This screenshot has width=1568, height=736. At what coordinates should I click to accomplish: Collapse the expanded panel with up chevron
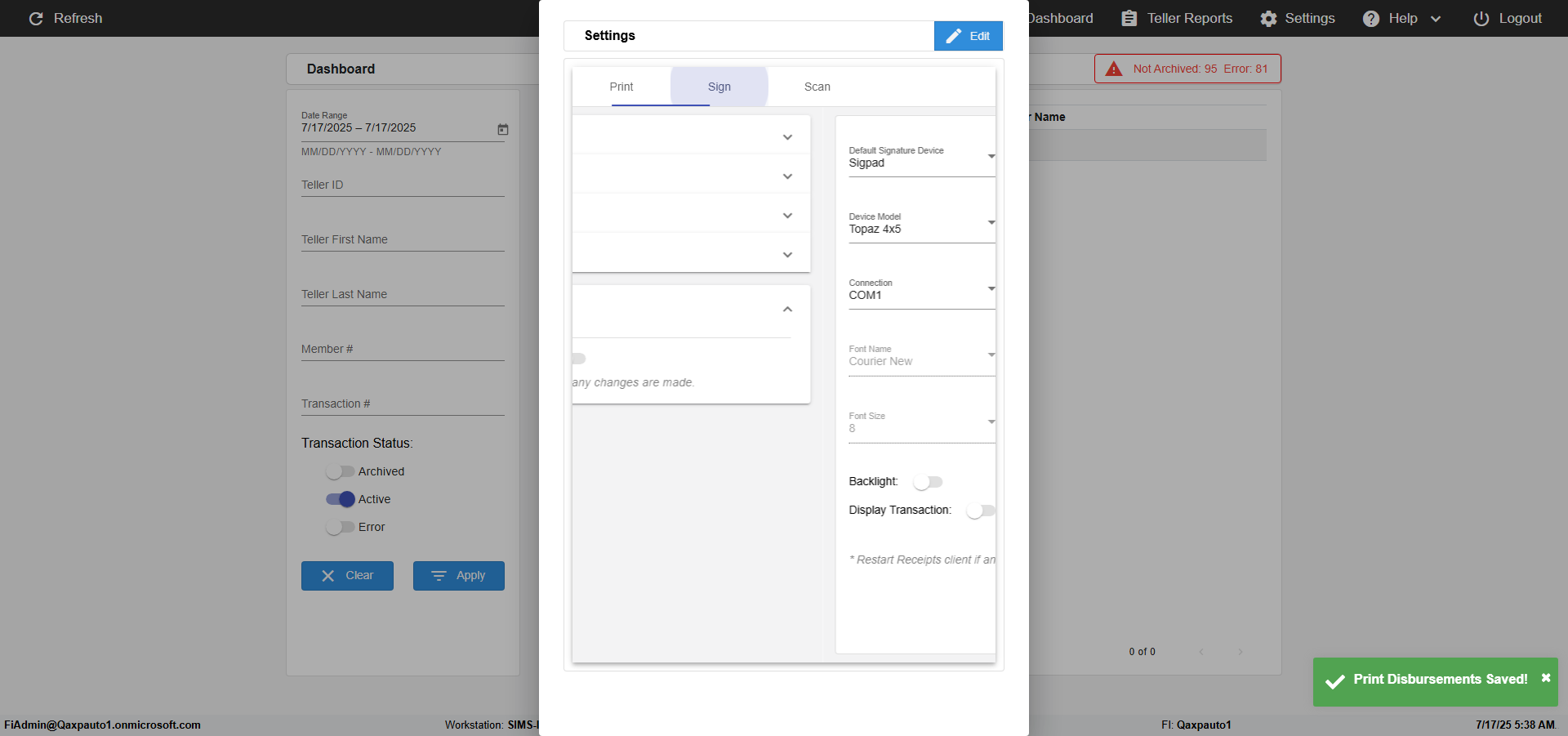tap(787, 309)
